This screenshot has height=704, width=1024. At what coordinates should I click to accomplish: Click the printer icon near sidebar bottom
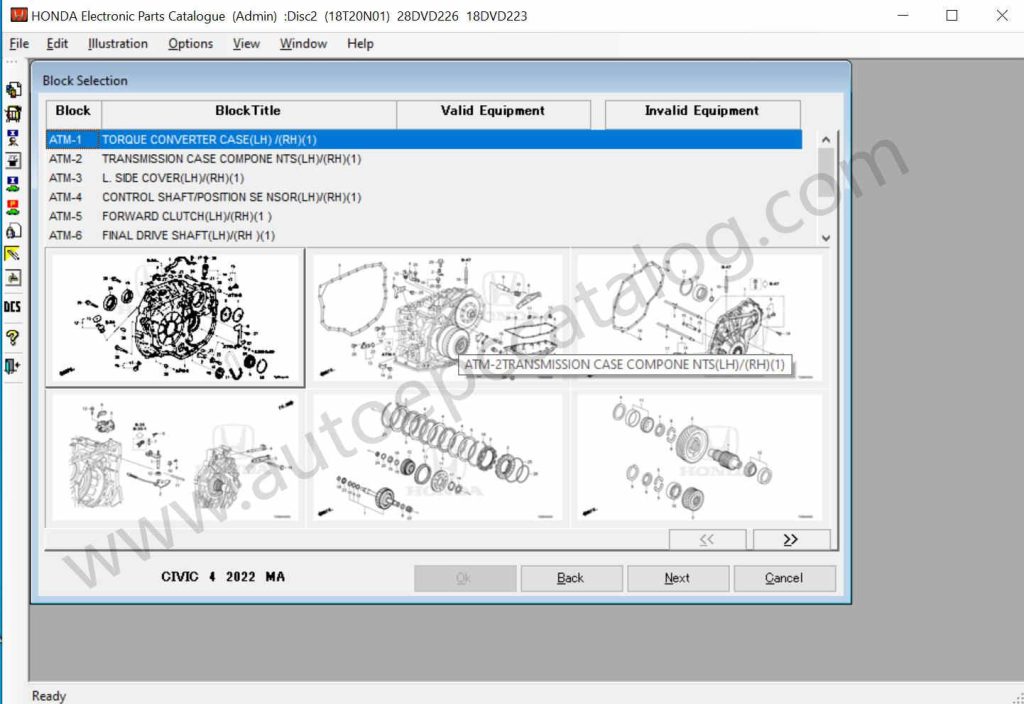[13, 281]
